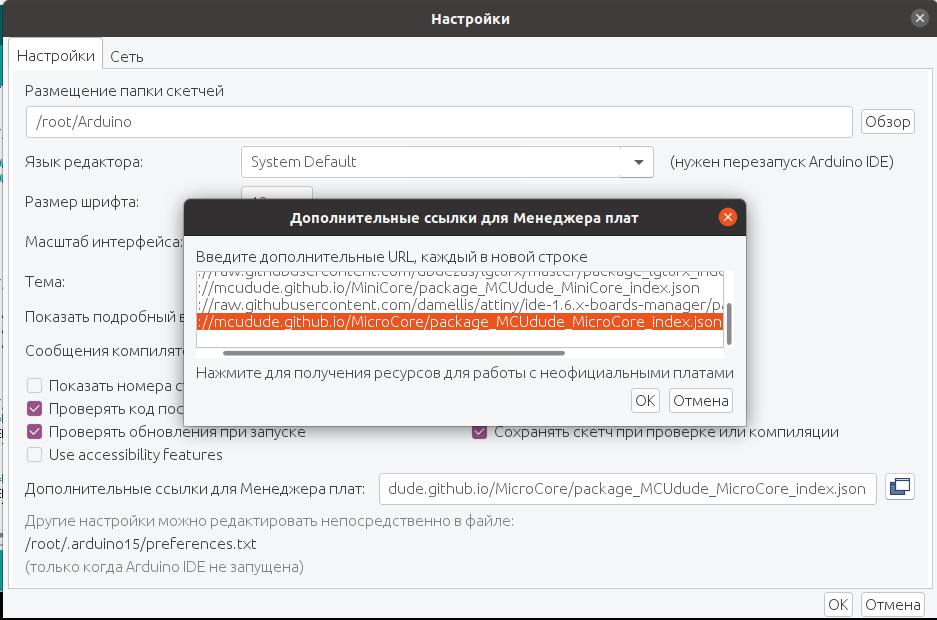The width and height of the screenshot is (937, 620).
Task: Click the Обзор browse button
Action: (x=887, y=122)
